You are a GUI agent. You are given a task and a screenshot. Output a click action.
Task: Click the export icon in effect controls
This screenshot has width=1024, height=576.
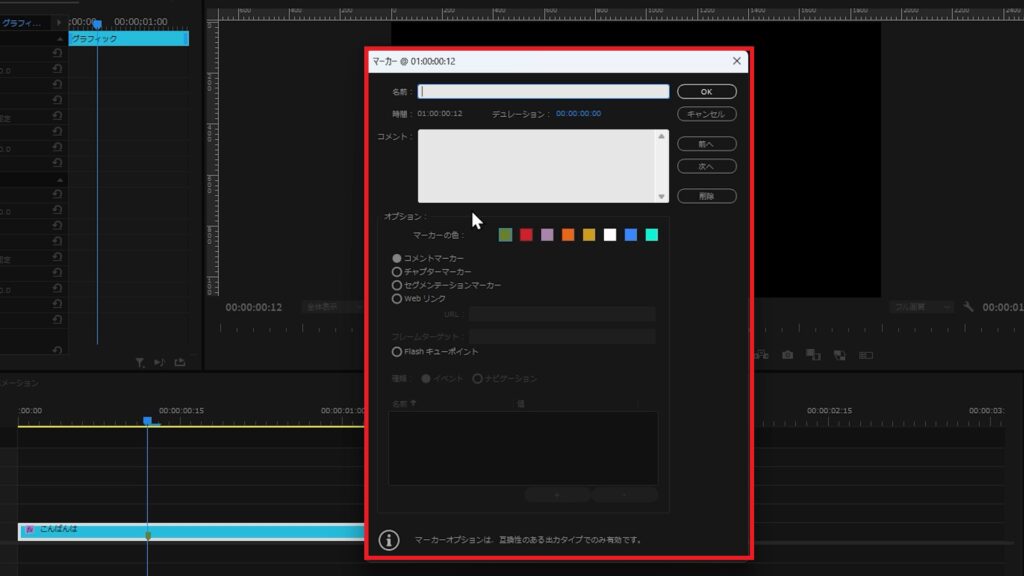[x=180, y=362]
